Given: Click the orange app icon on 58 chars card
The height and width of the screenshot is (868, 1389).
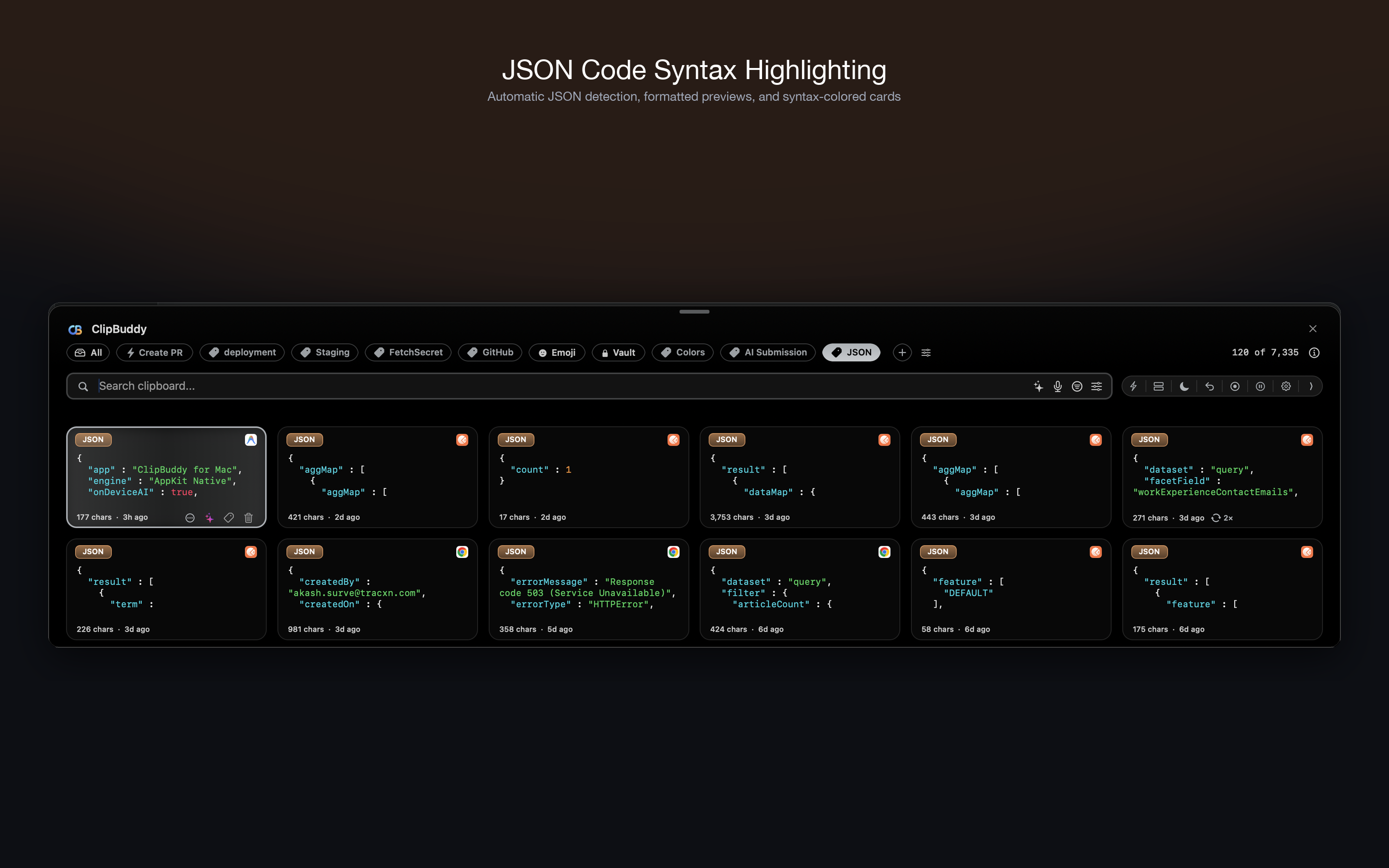Looking at the screenshot, I should 1096,552.
